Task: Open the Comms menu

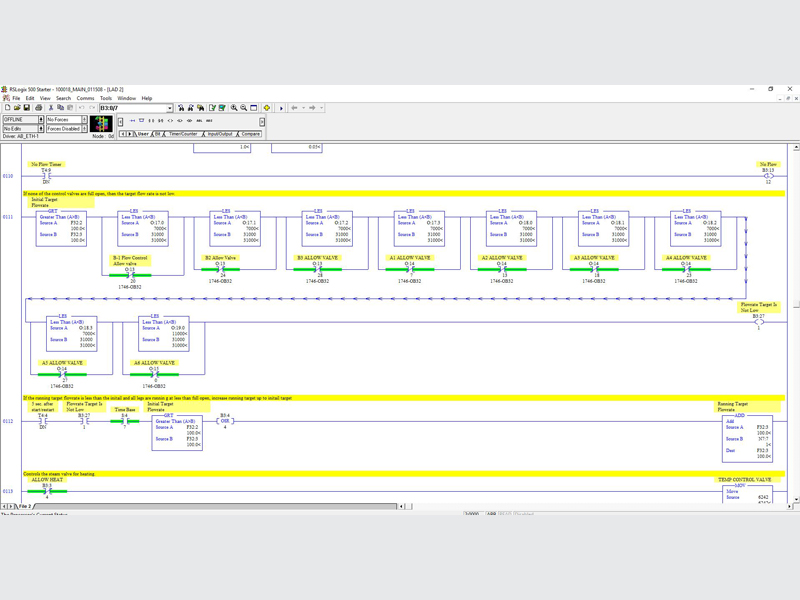Action: click(85, 98)
